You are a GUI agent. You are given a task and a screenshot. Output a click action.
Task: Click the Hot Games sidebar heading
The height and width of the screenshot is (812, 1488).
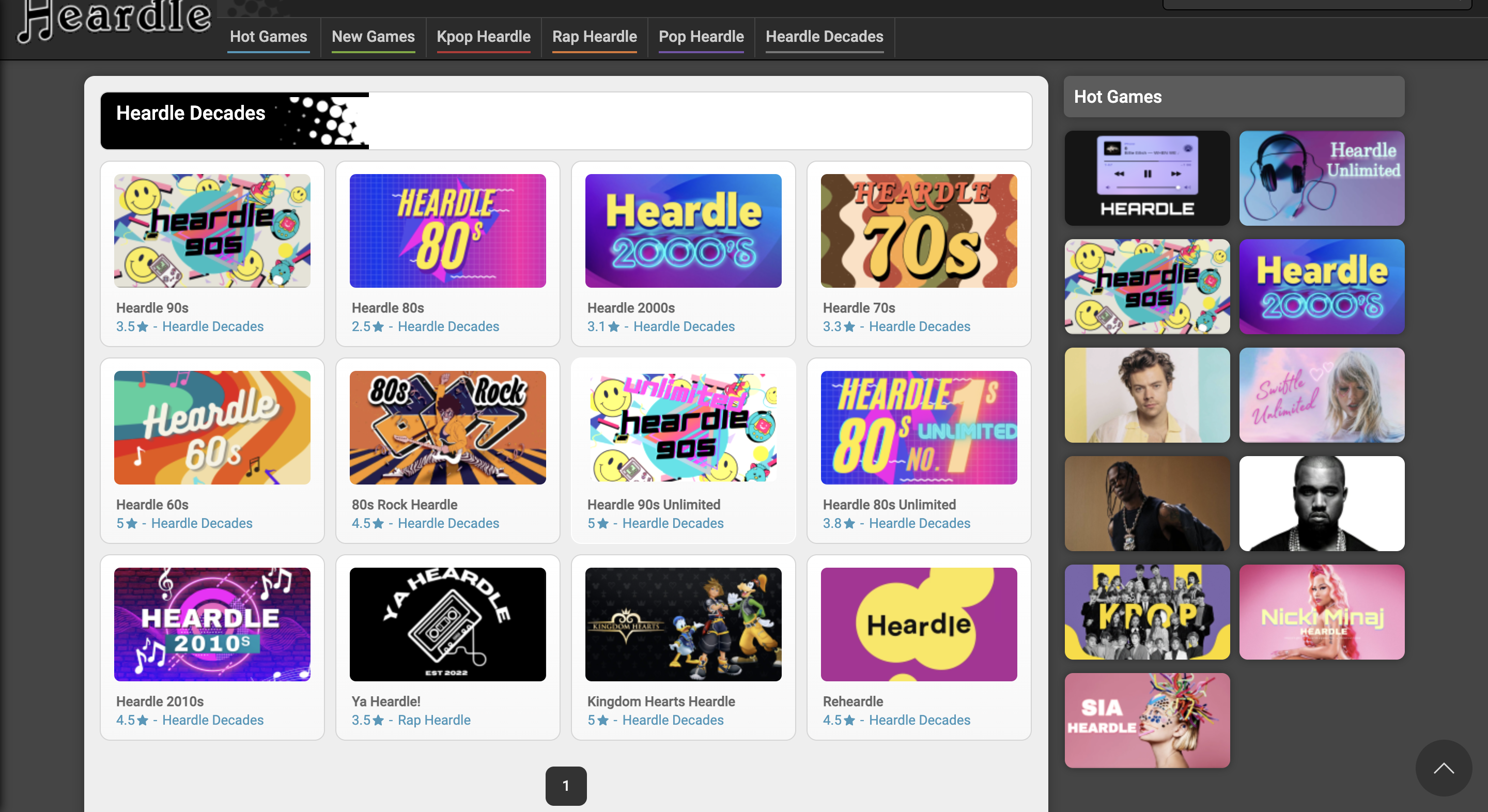[1234, 97]
